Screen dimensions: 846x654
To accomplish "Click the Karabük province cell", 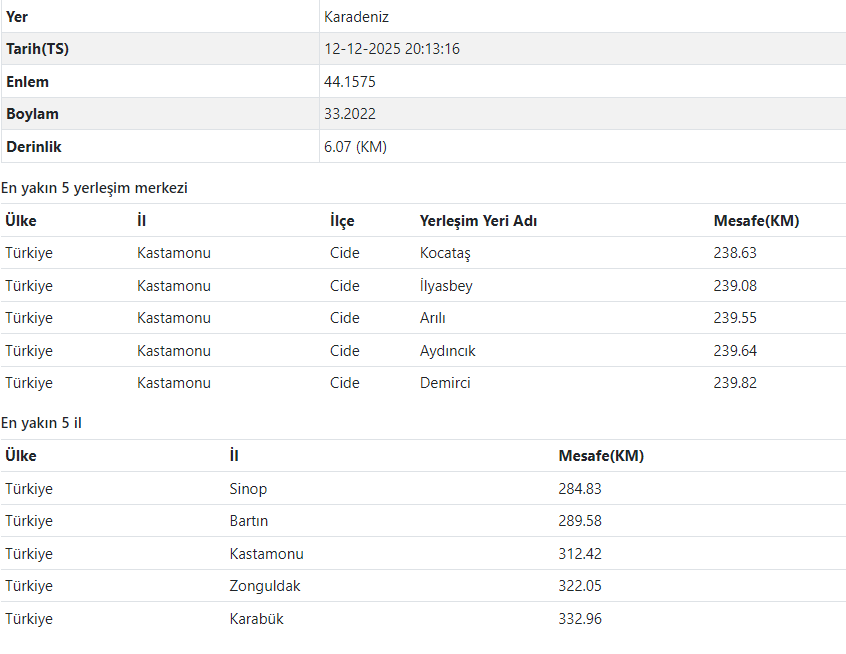I will 257,619.
